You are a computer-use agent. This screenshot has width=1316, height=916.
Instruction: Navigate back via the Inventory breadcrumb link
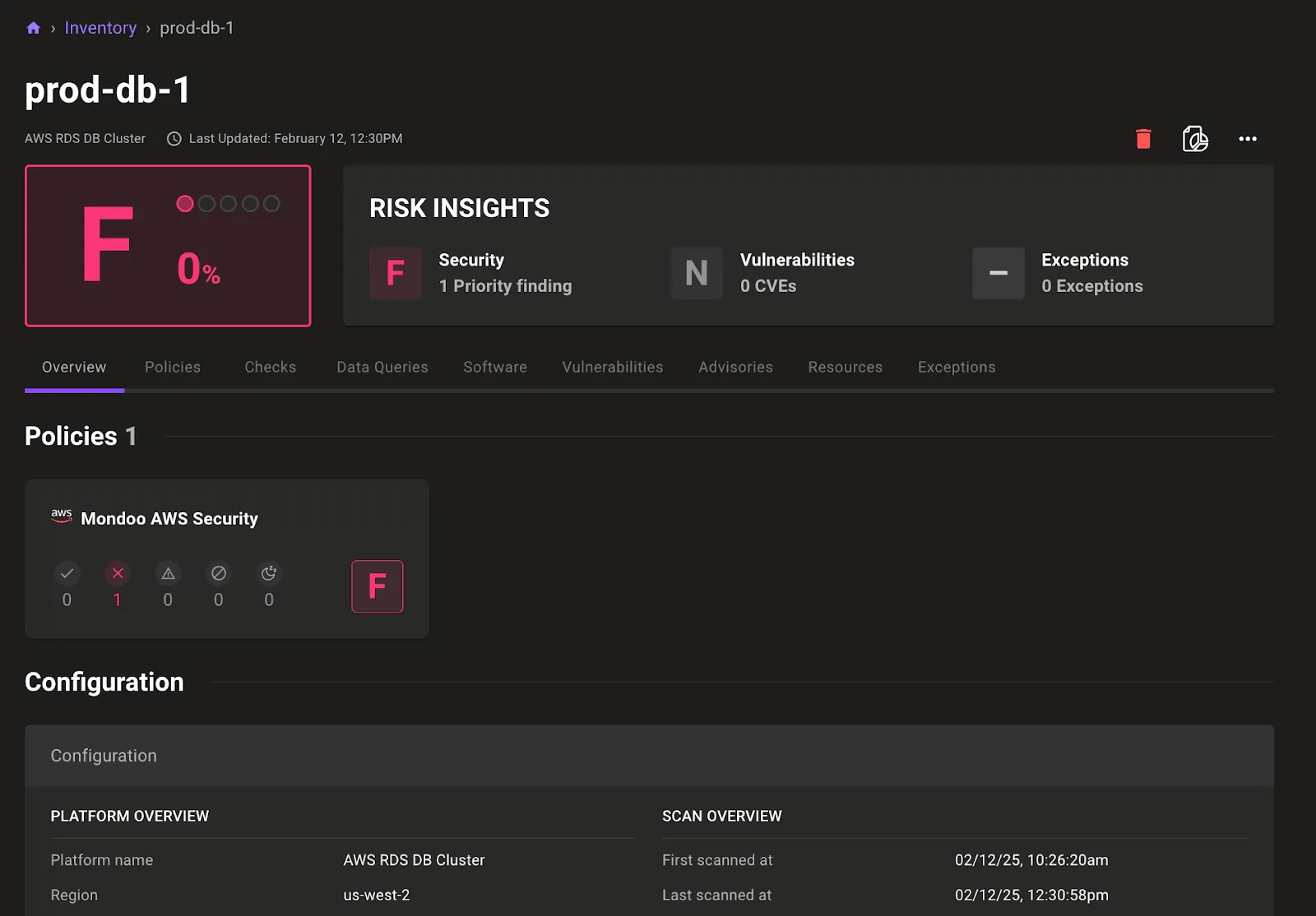[x=100, y=27]
